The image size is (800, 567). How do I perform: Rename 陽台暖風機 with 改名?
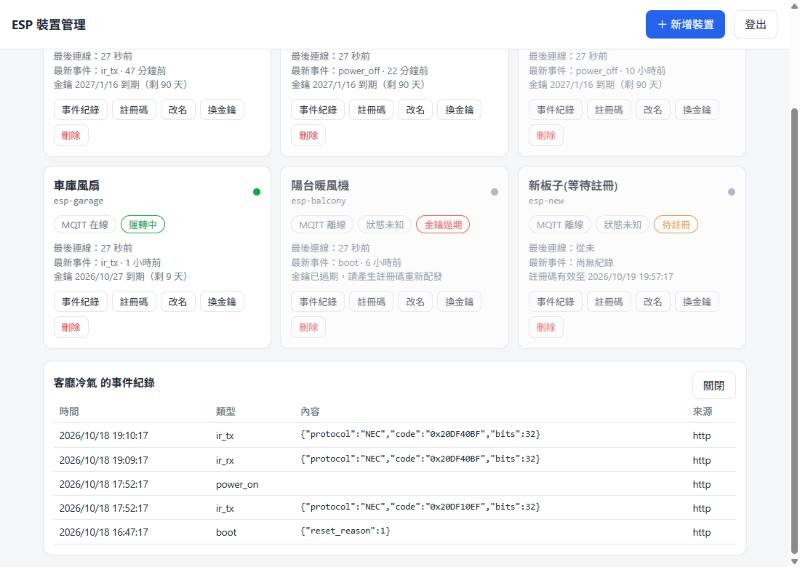point(415,302)
